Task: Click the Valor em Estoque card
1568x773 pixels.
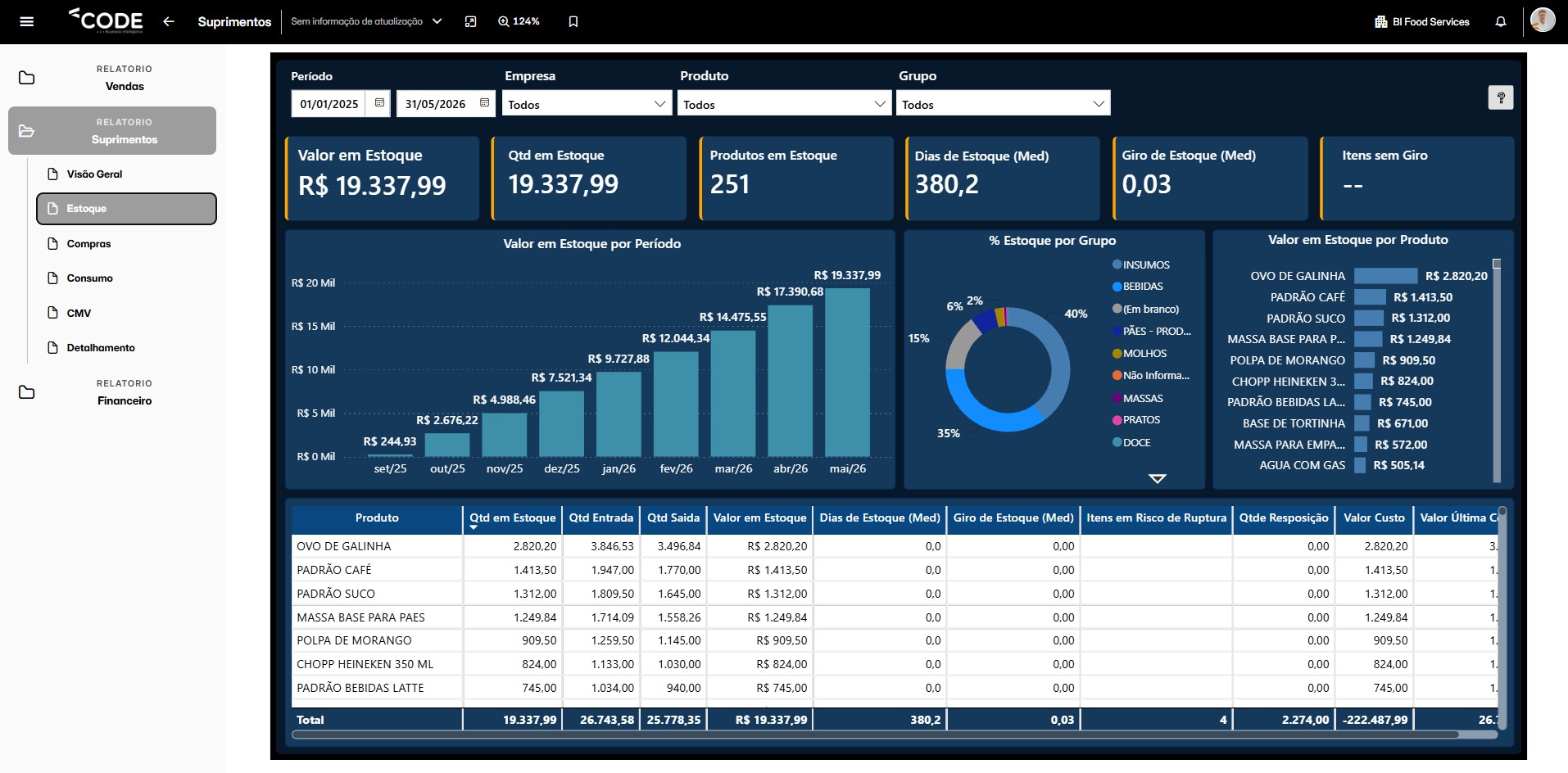Action: point(382,178)
